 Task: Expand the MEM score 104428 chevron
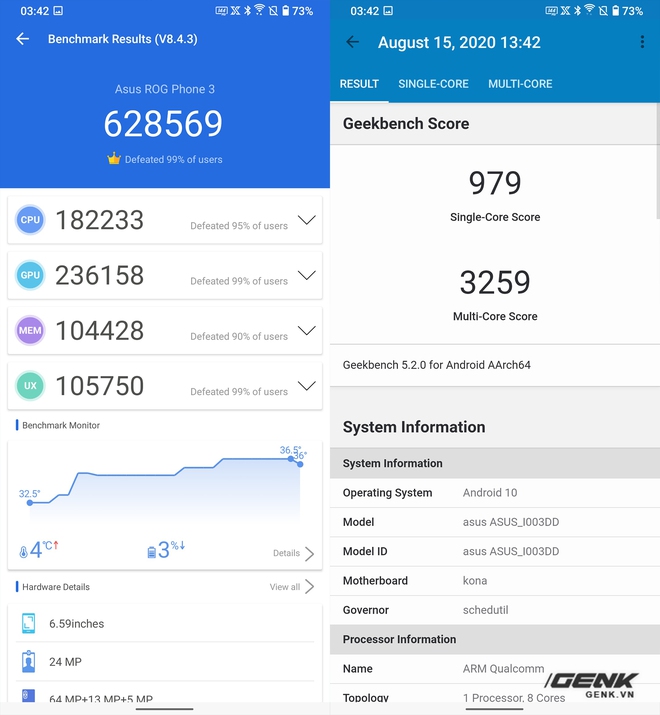[x=307, y=330]
